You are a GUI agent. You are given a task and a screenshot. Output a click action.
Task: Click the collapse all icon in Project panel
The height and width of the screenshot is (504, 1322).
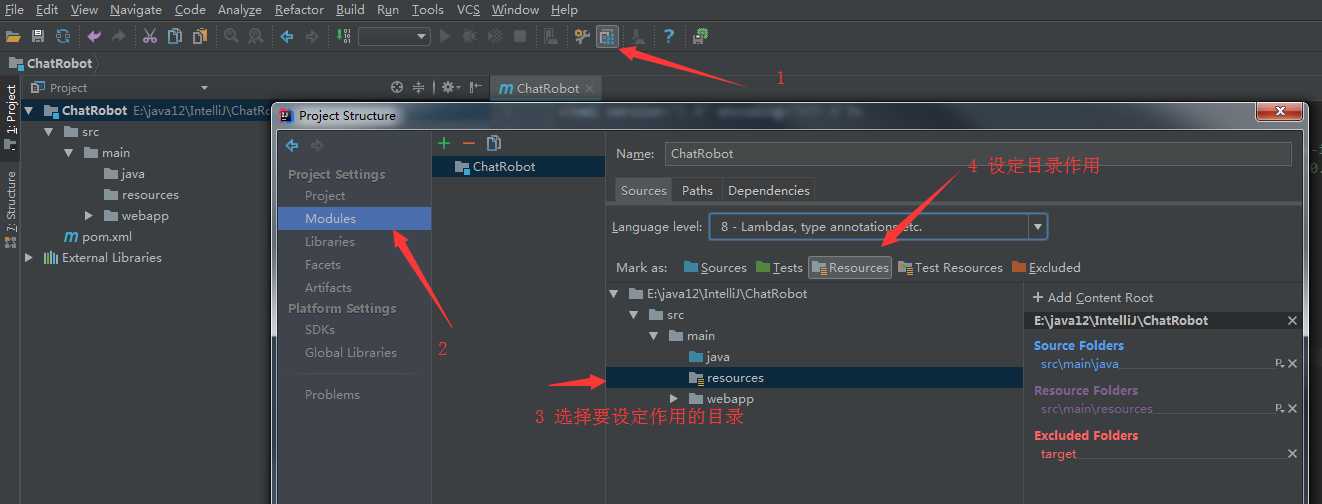pyautogui.click(x=419, y=87)
